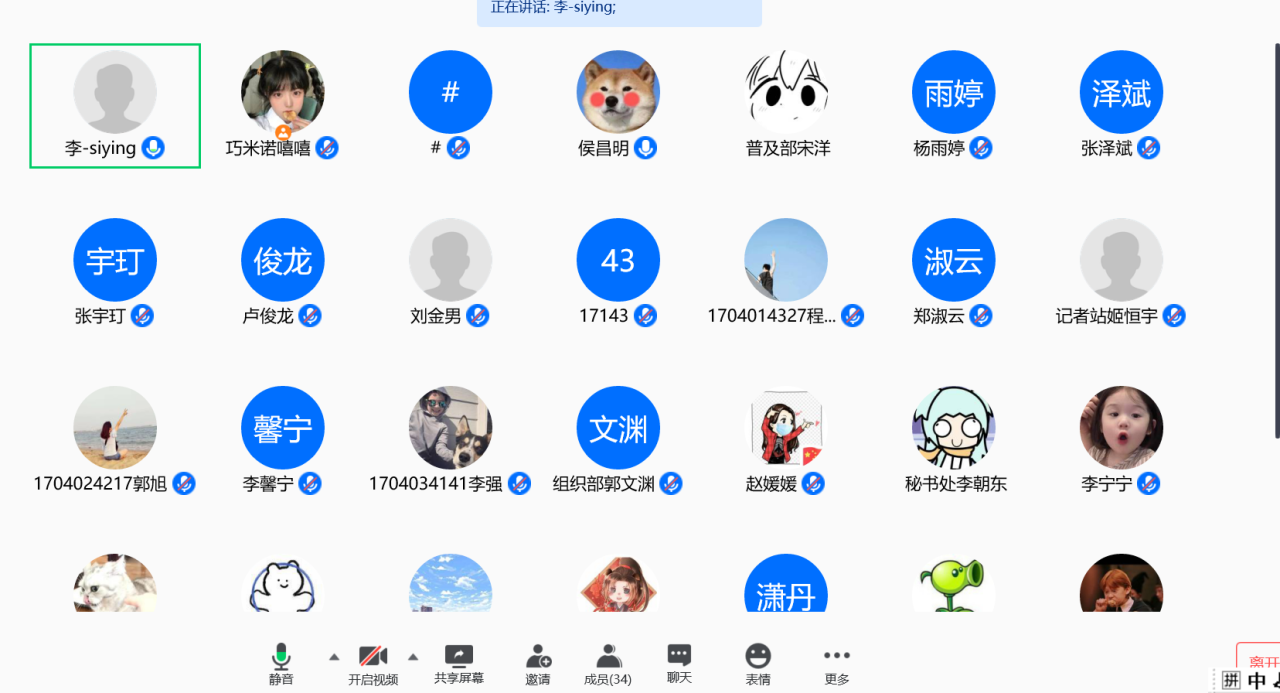Turn on camera with 开启视频

[x=373, y=663]
